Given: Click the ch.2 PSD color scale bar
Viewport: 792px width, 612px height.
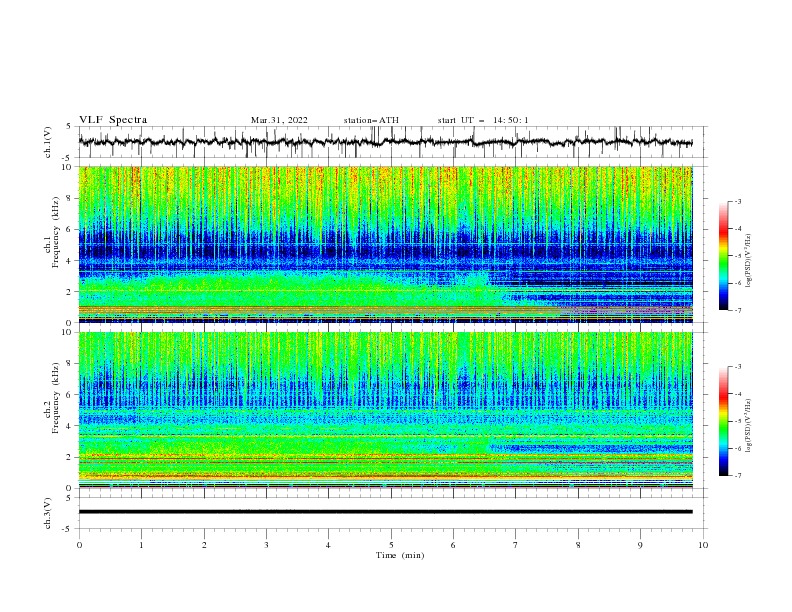Looking at the screenshot, I should (723, 421).
